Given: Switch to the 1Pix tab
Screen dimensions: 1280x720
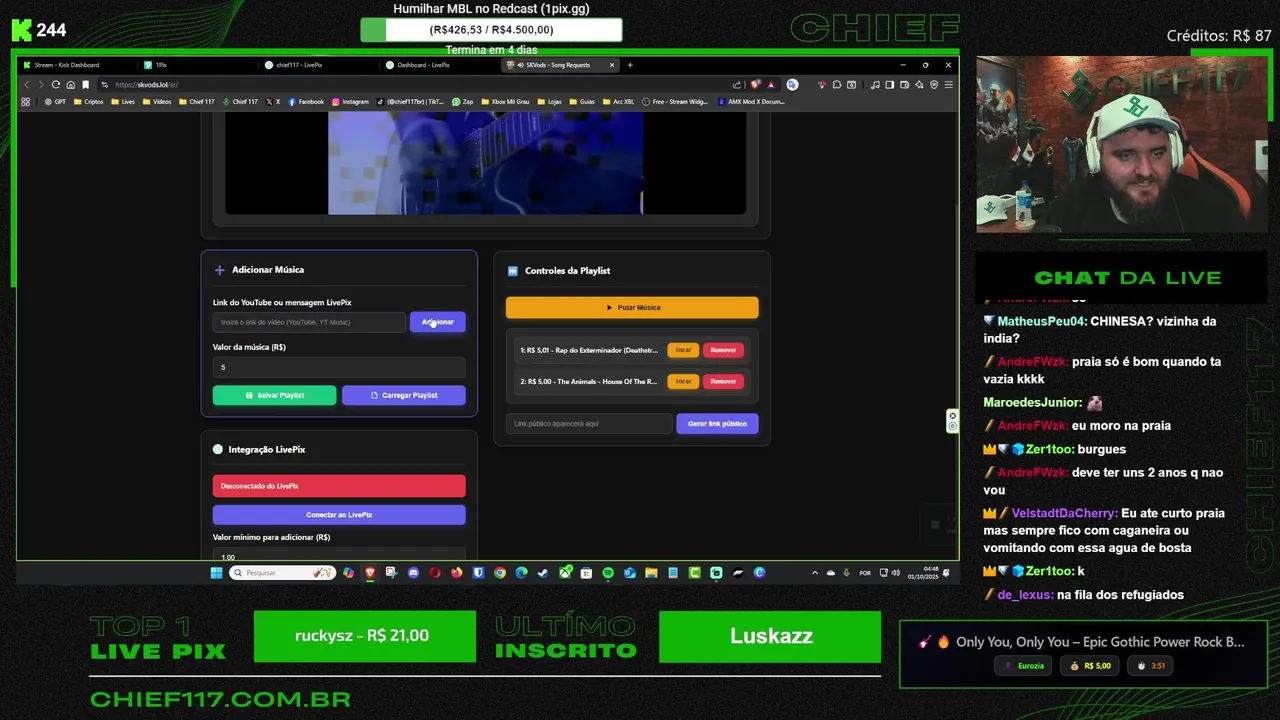Looking at the screenshot, I should click(197, 65).
